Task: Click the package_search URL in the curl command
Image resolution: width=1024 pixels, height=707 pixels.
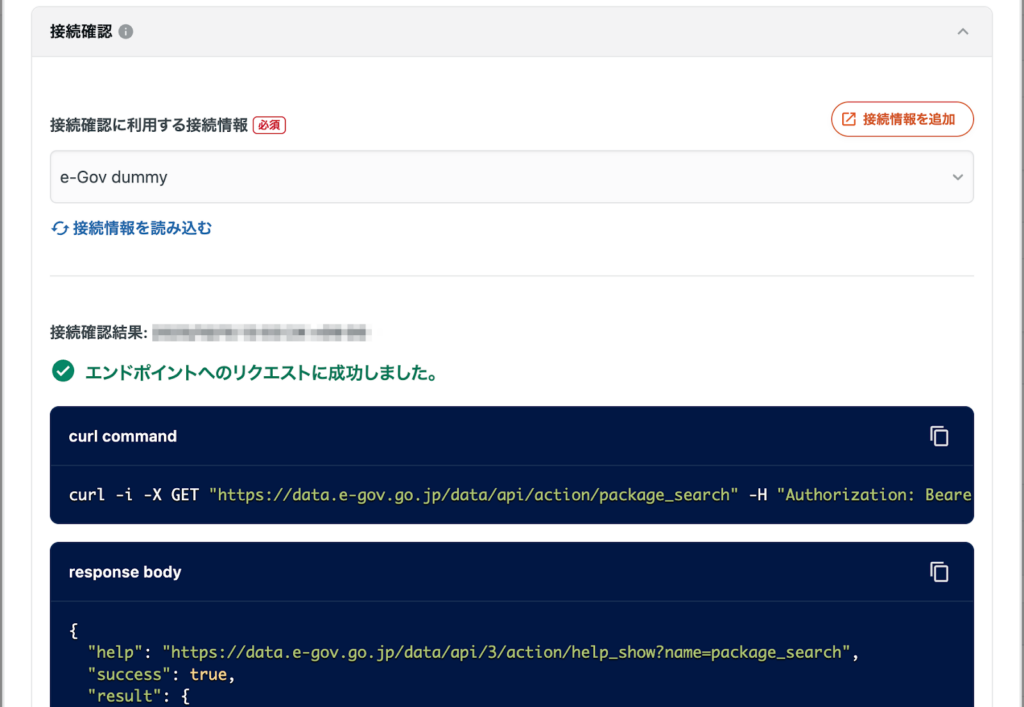Action: point(473,495)
